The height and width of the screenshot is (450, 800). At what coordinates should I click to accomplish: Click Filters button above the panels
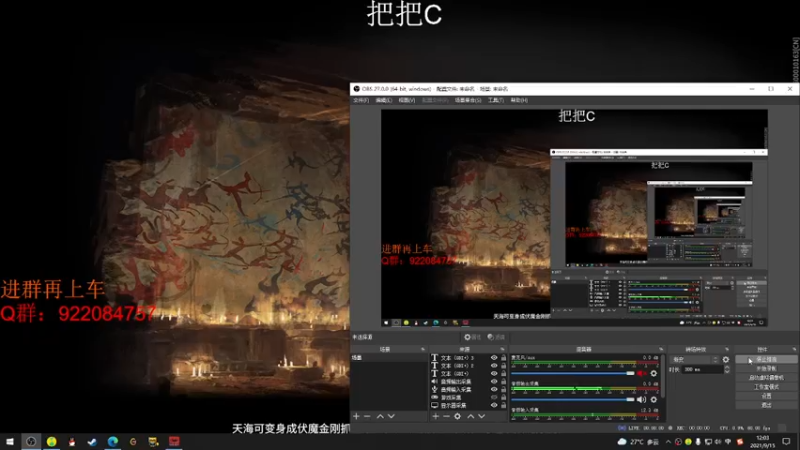tap(496, 337)
